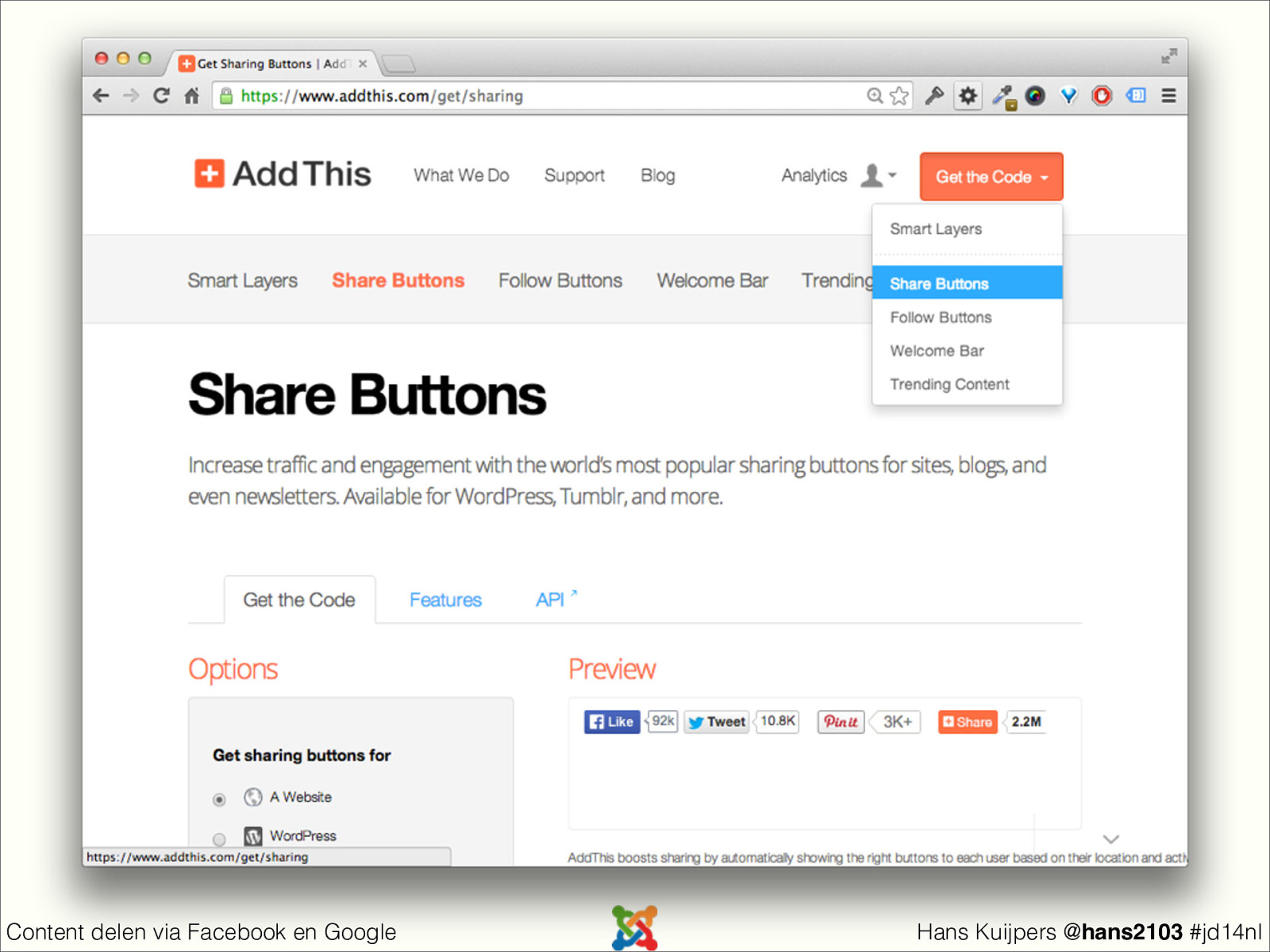The height and width of the screenshot is (952, 1270).
Task: Click the zoom magnifier icon in address bar
Action: pyautogui.click(x=875, y=96)
